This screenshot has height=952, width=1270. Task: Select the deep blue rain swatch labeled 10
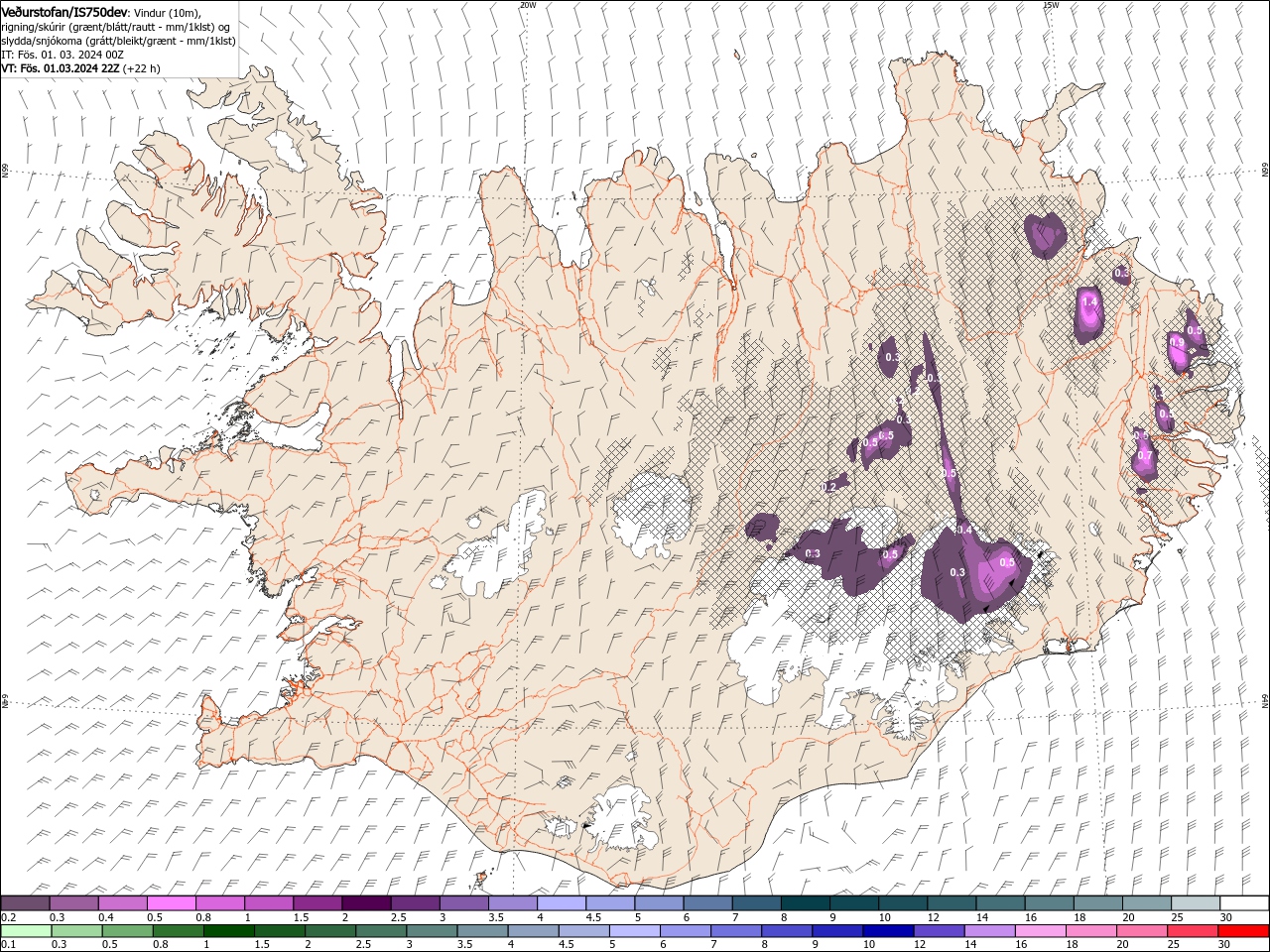[x=887, y=931]
